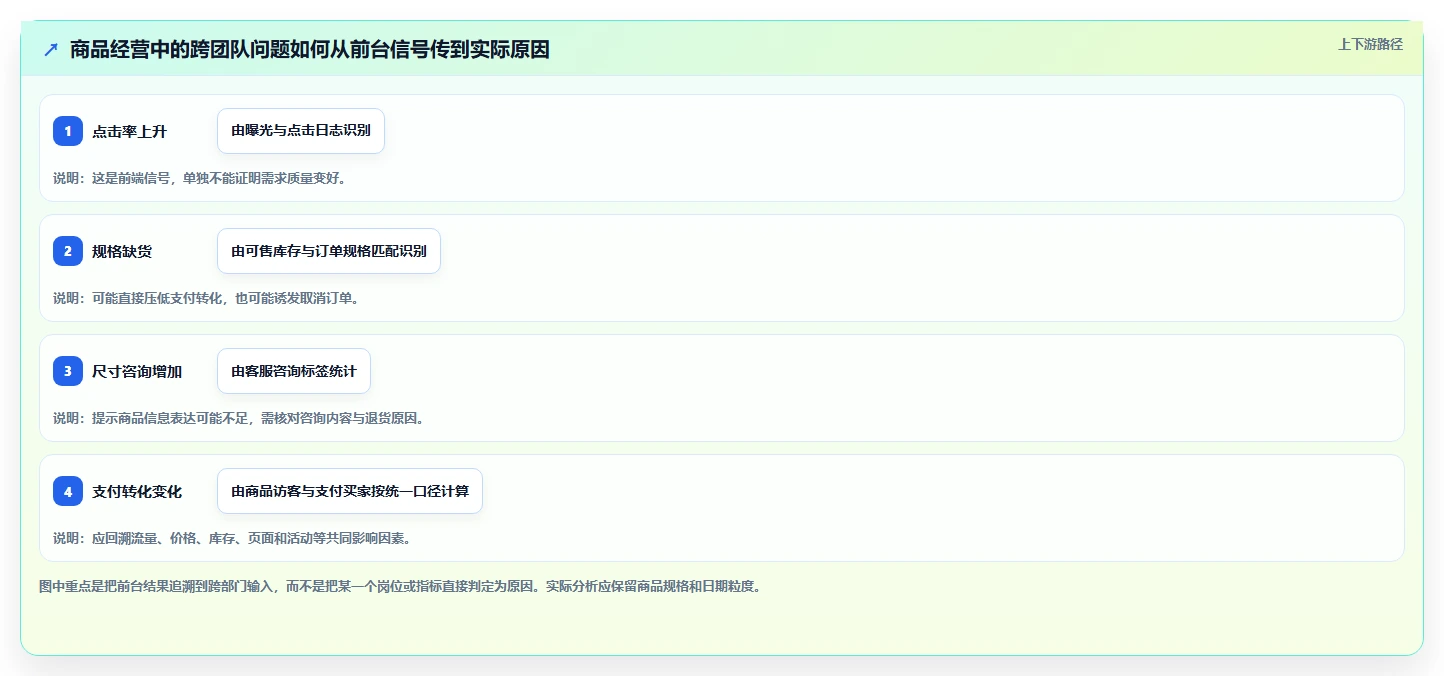Click the 尺寸咨询增加 step label
This screenshot has width=1444, height=676.
coord(137,371)
